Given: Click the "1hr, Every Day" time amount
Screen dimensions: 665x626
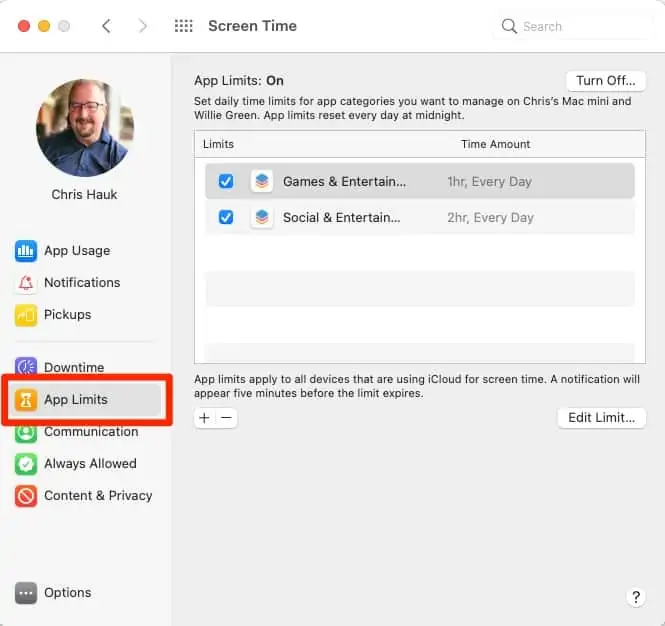Looking at the screenshot, I should click(x=489, y=182).
